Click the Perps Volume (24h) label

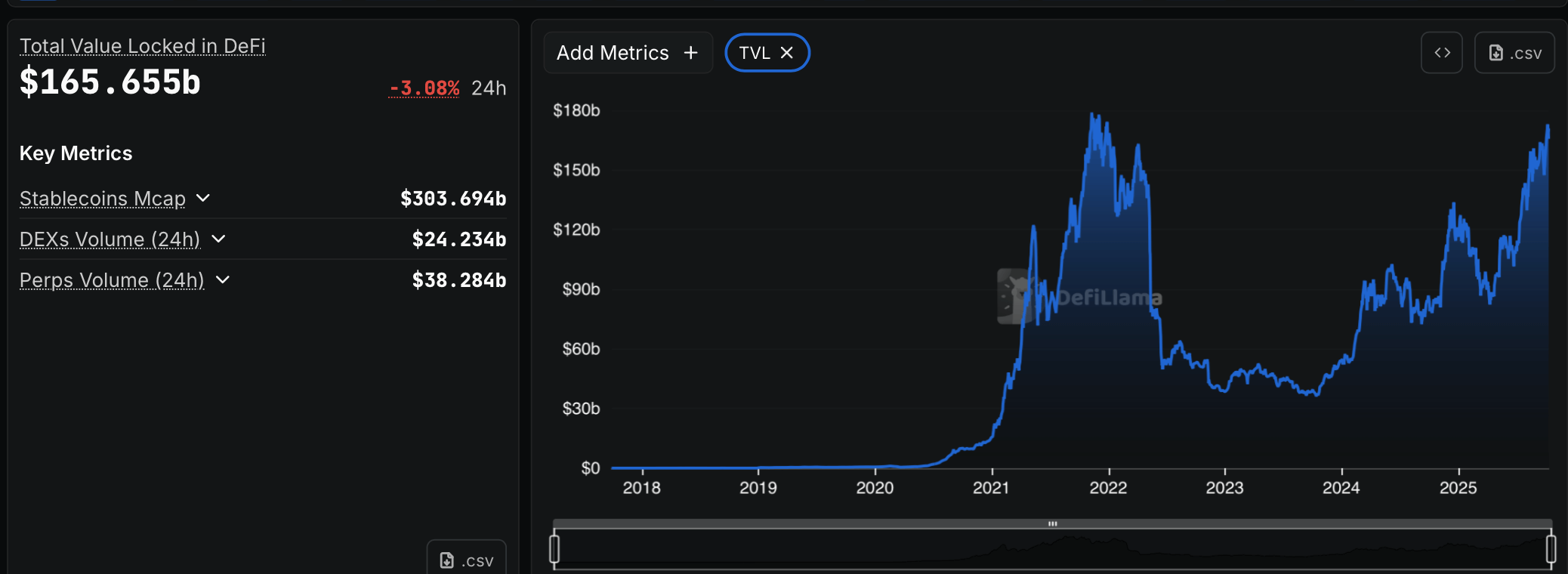[112, 280]
